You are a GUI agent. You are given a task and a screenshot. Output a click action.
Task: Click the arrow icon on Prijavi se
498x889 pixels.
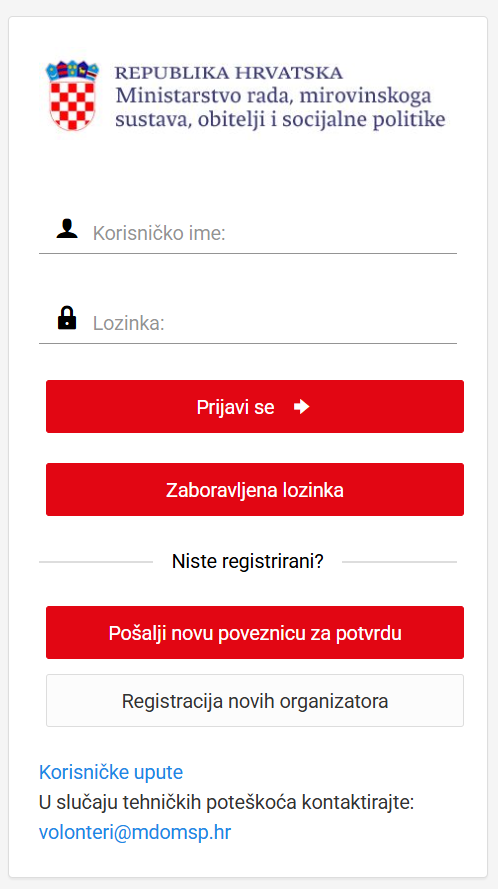pyautogui.click(x=302, y=407)
